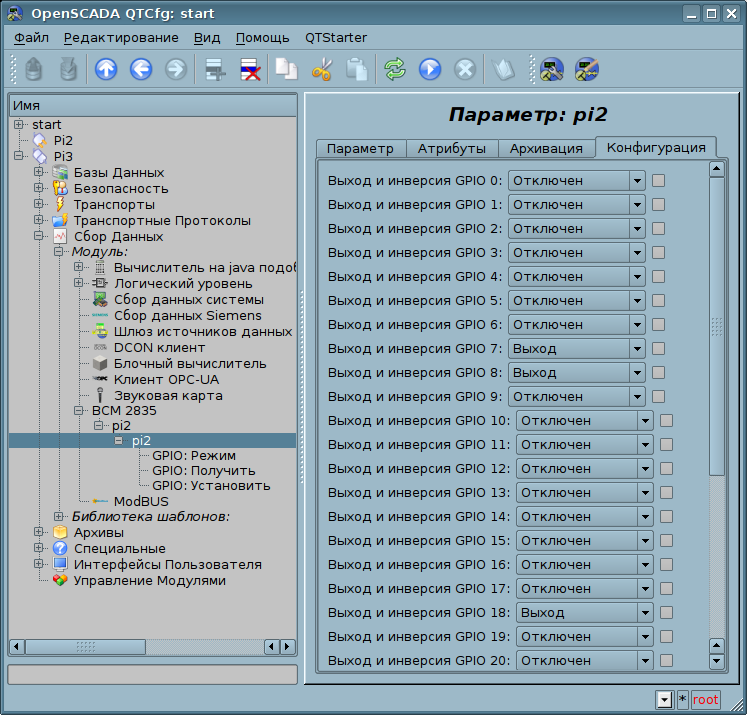Toggle inversion checkbox for GPIO 7
The image size is (747, 715).
coord(659,349)
